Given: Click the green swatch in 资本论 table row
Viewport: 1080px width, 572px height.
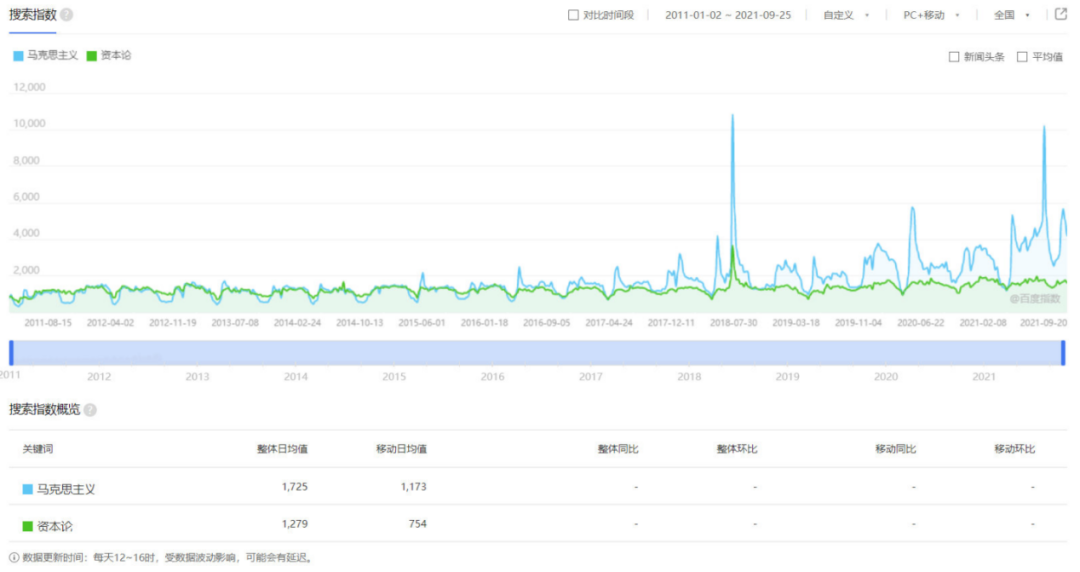Looking at the screenshot, I should (x=28, y=527).
